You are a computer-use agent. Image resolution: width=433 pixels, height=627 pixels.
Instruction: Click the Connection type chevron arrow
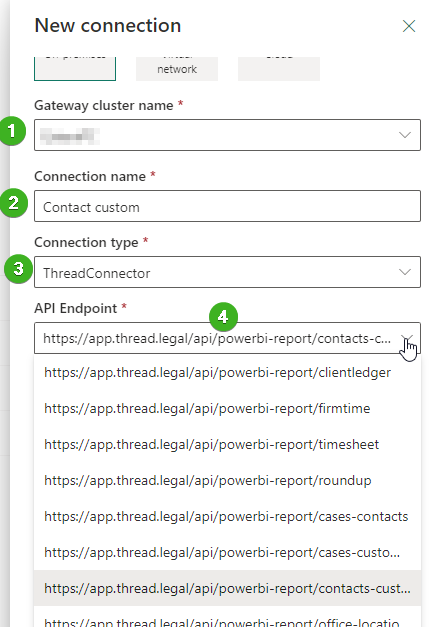tap(405, 272)
